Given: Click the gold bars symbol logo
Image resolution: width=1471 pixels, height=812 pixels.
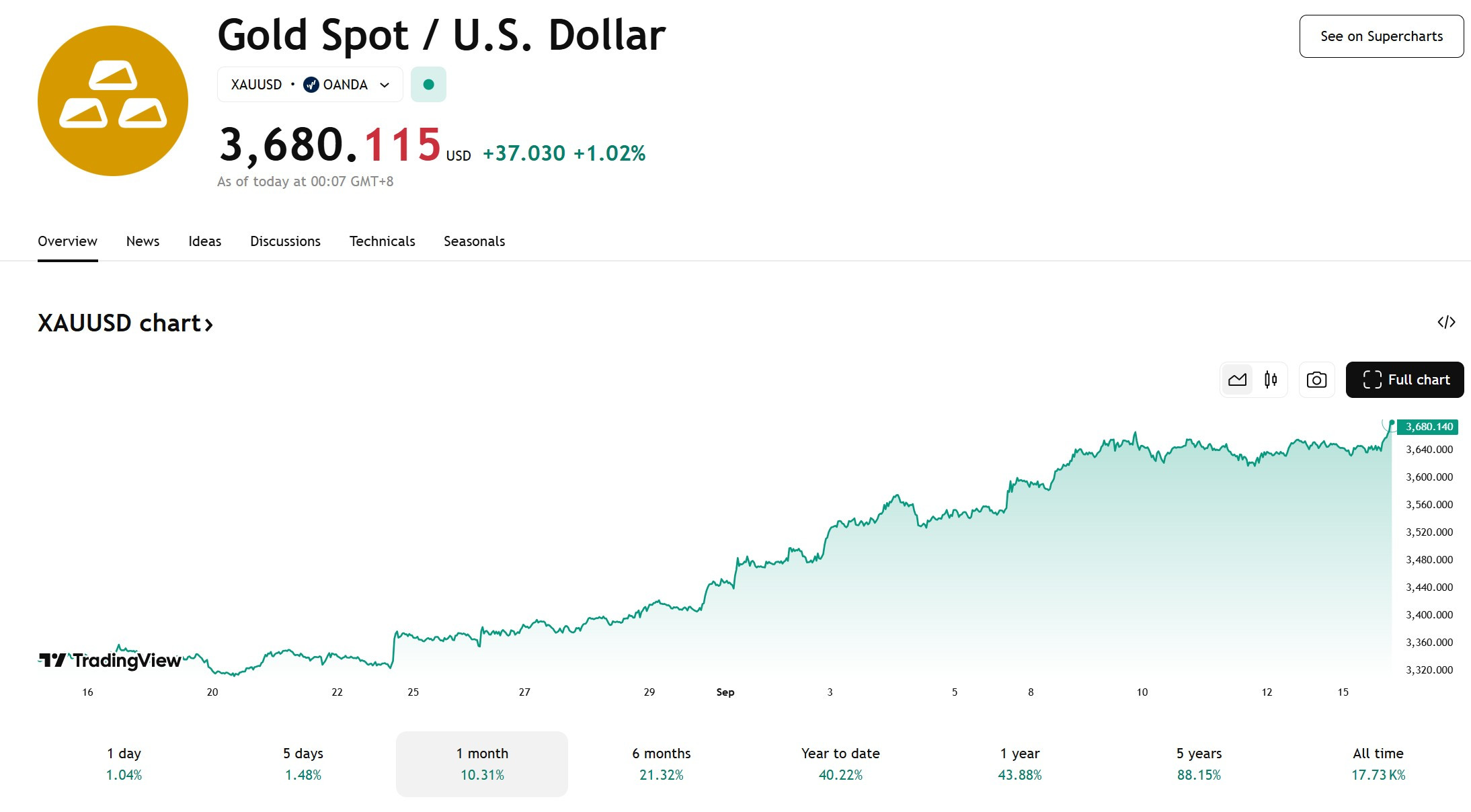Looking at the screenshot, I should click(113, 101).
